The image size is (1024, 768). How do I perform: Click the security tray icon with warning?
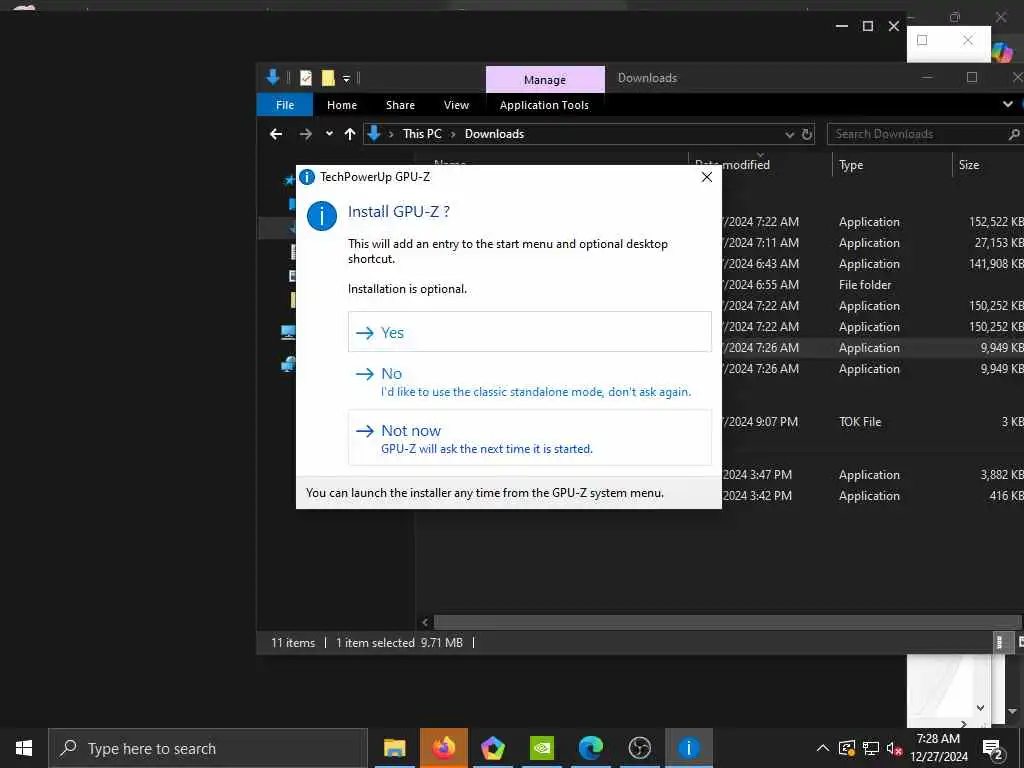pyautogui.click(x=846, y=748)
